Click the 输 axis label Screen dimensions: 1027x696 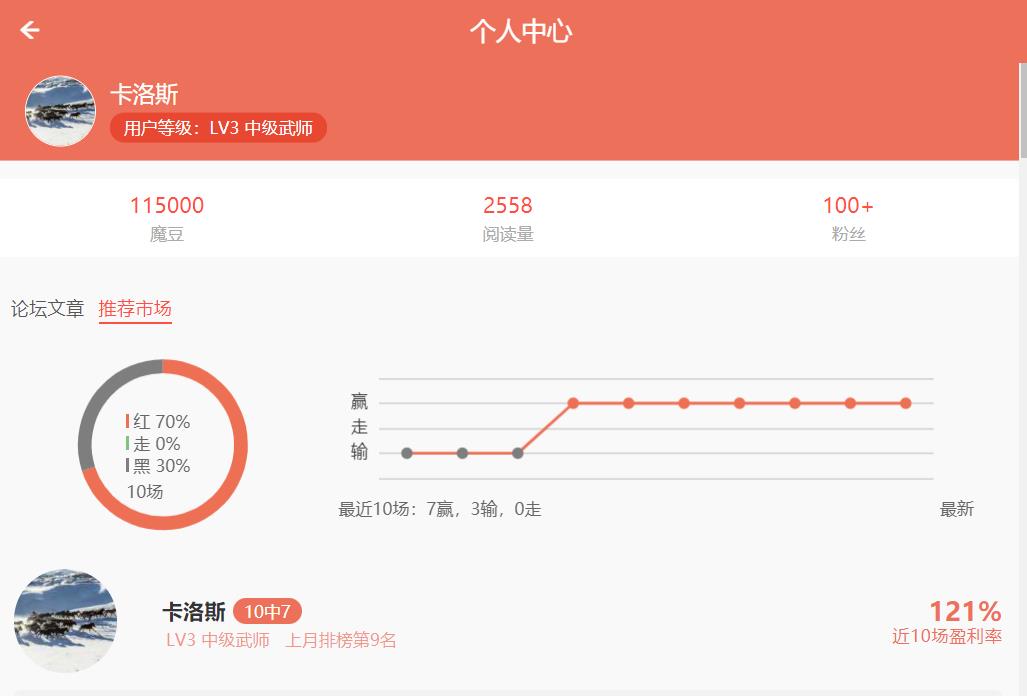tap(359, 452)
